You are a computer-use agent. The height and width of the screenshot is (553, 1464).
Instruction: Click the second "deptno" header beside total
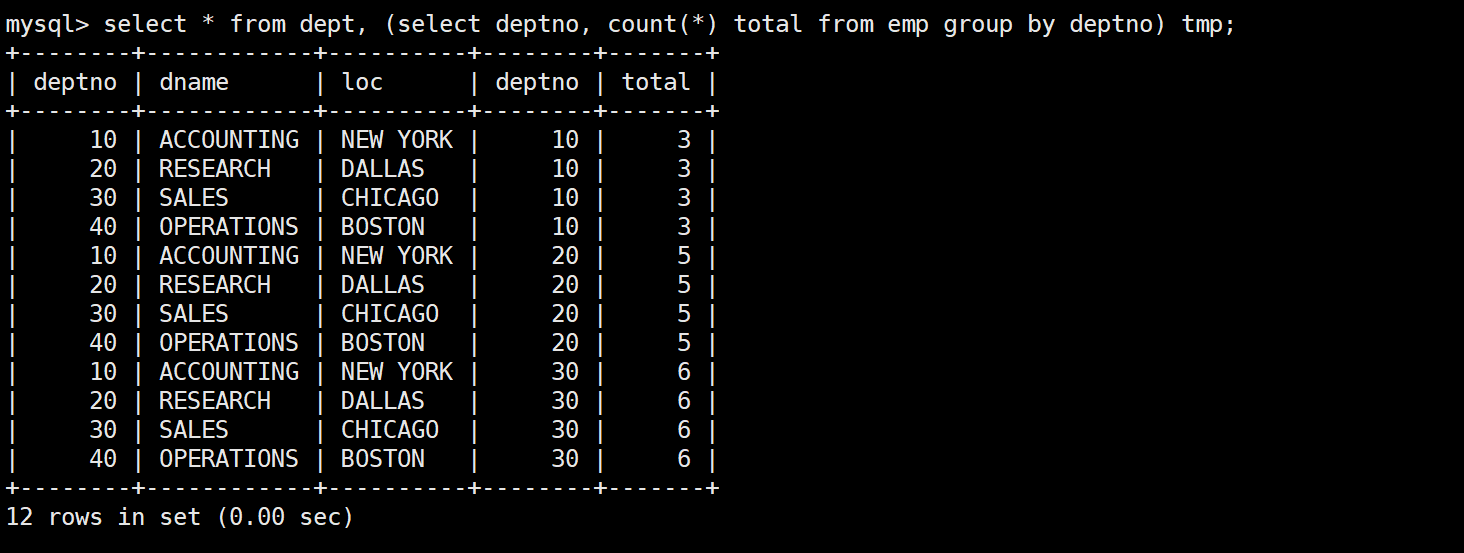pyautogui.click(x=537, y=82)
